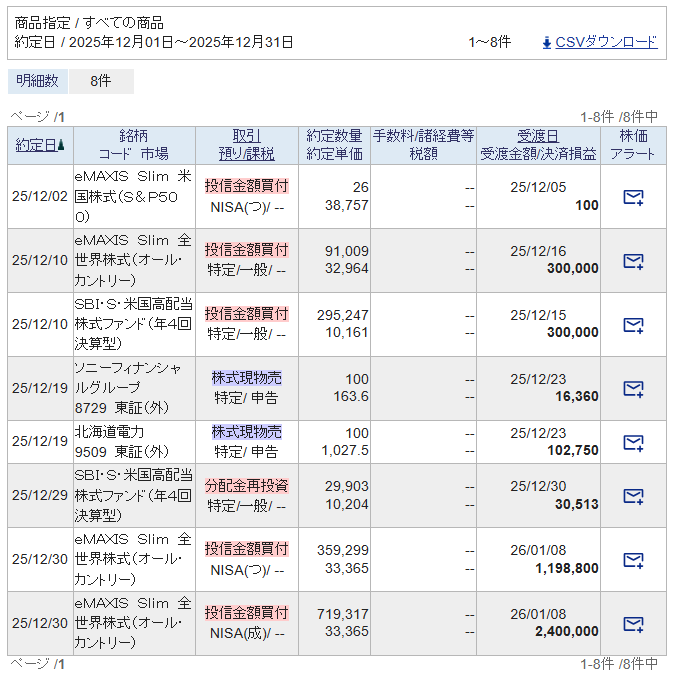This screenshot has height=678, width=677.
Task: Click the 預り/課税 column header link
Action: [x=246, y=154]
